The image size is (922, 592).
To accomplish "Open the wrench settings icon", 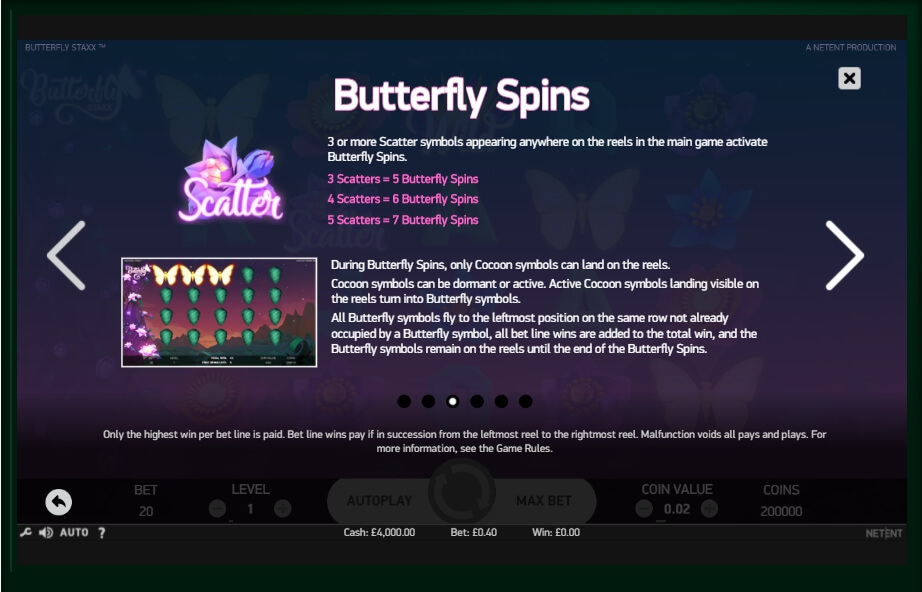I will point(25,533).
